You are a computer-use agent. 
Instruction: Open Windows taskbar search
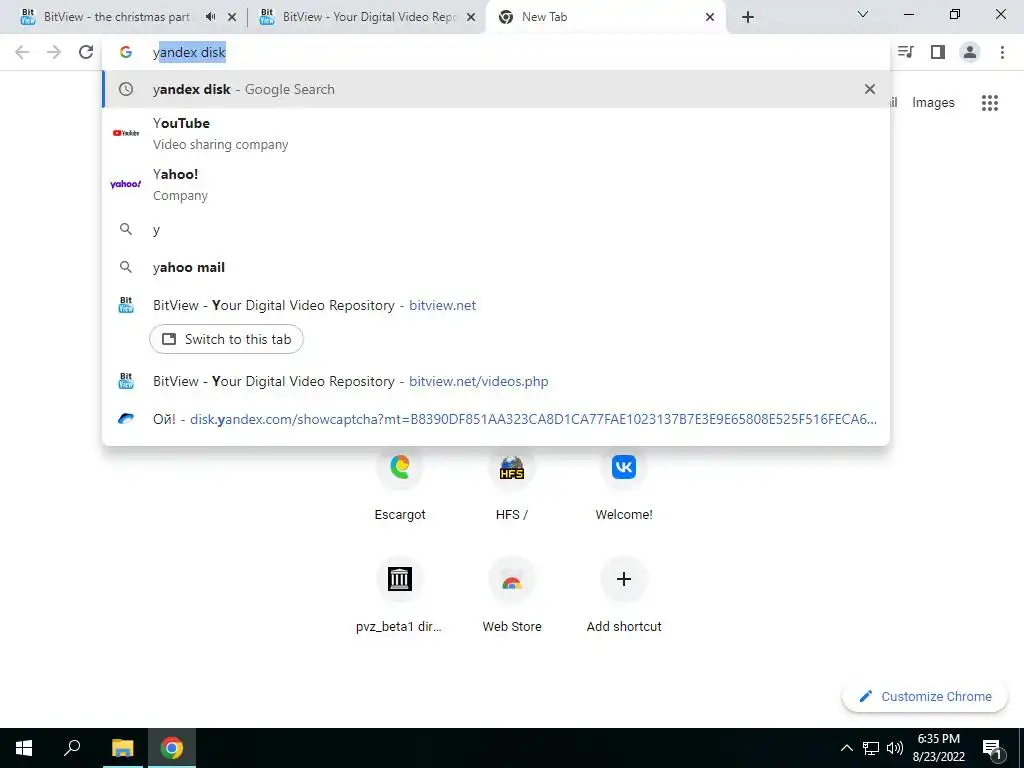coord(72,748)
